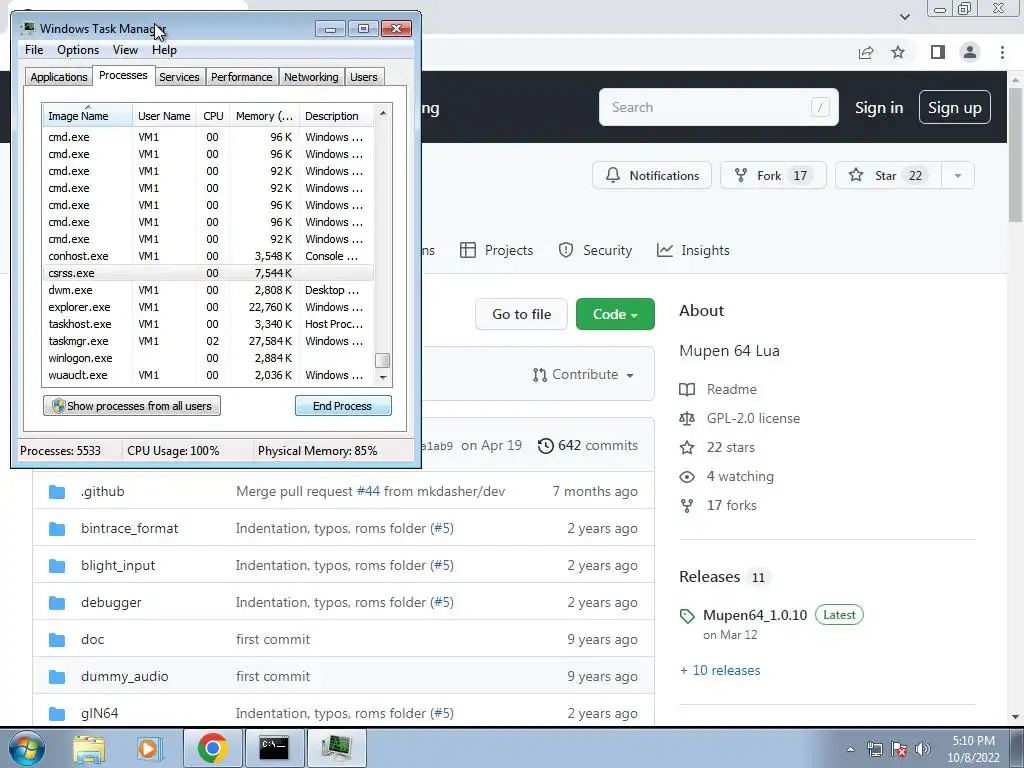Click the doc folder icon
The height and width of the screenshot is (768, 1024).
[57, 639]
